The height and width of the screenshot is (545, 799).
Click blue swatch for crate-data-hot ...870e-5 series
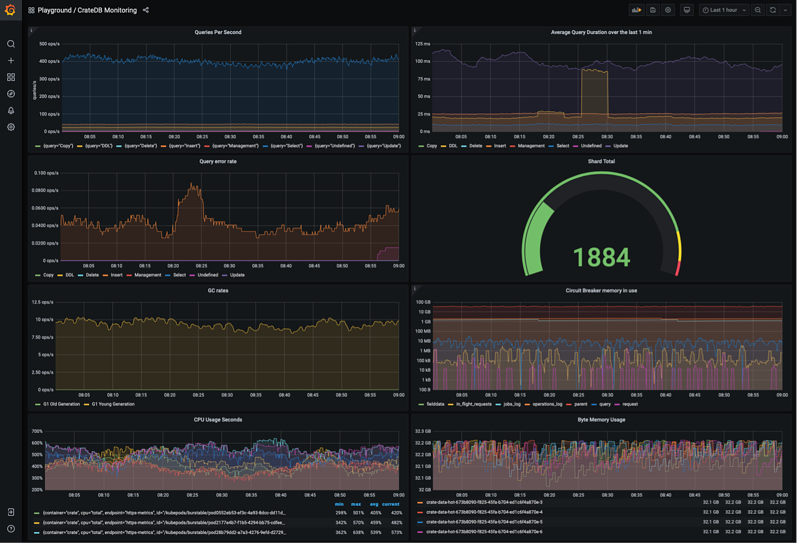(x=420, y=523)
